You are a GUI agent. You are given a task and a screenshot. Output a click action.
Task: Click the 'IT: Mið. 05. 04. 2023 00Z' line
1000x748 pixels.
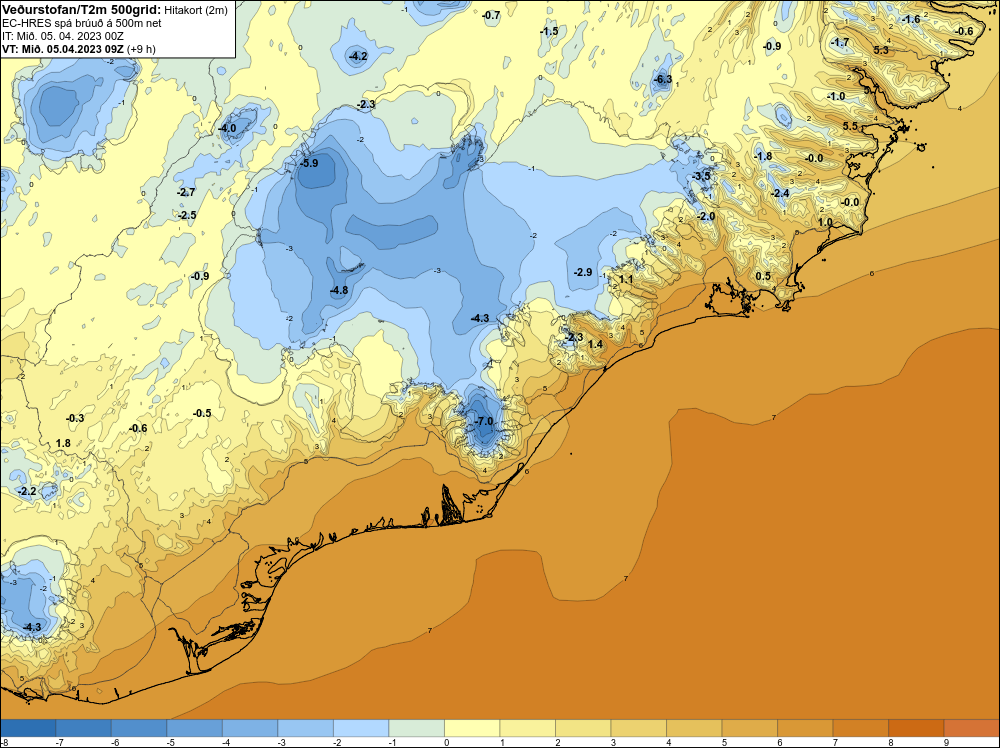62,36
